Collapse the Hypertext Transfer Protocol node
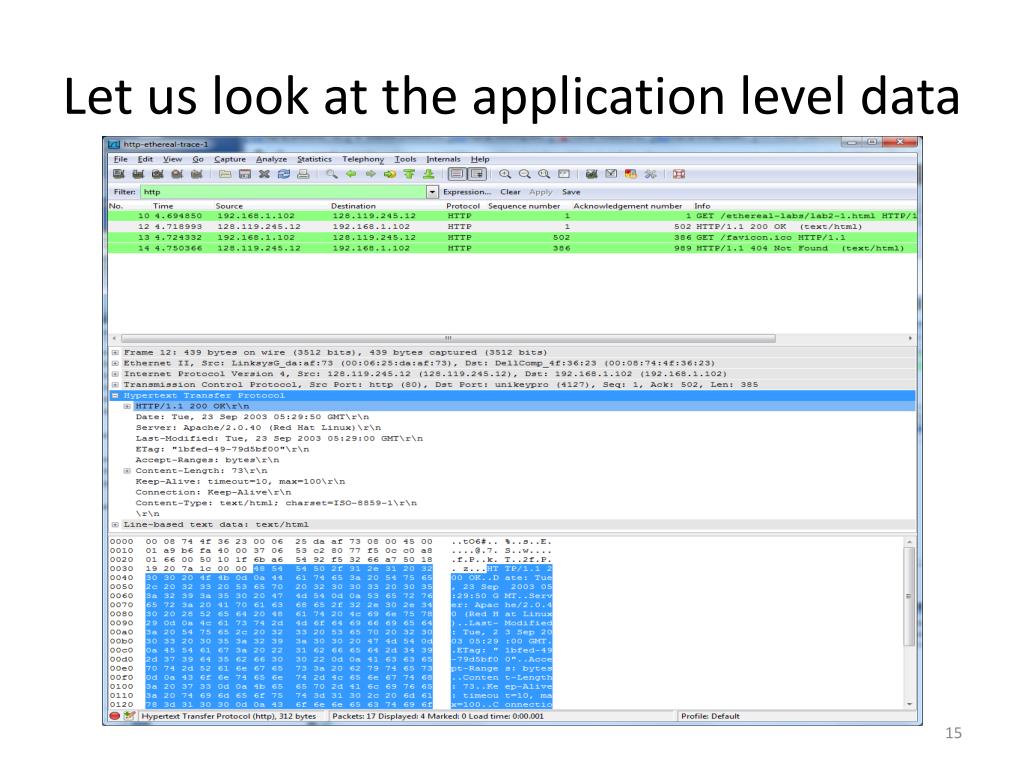This screenshot has width=1024, height=768. 114,395
